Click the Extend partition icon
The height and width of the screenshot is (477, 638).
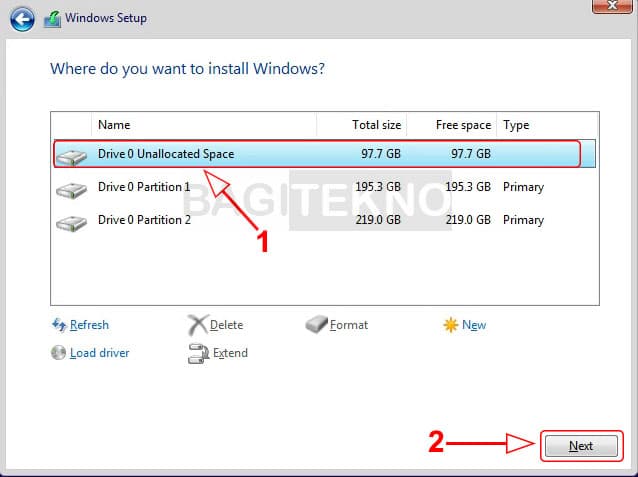[x=199, y=353]
